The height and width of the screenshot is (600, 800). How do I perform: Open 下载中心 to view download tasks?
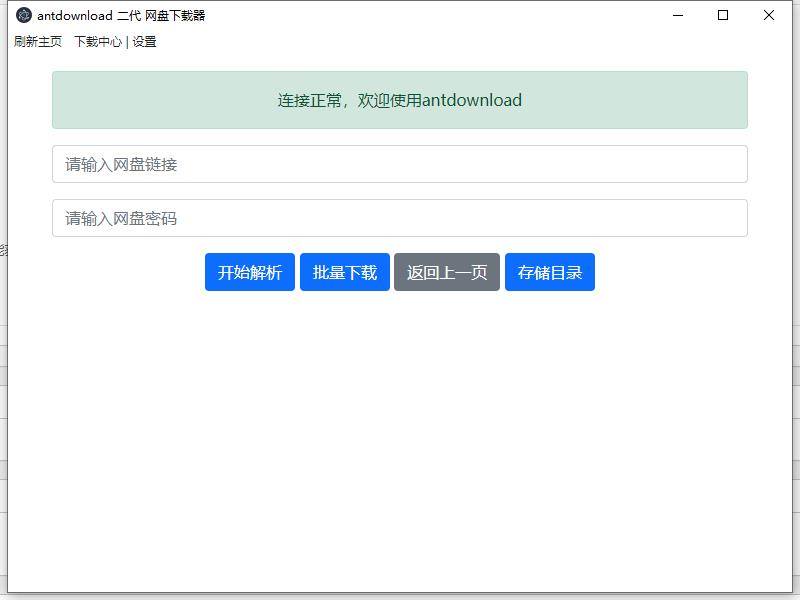coord(100,42)
